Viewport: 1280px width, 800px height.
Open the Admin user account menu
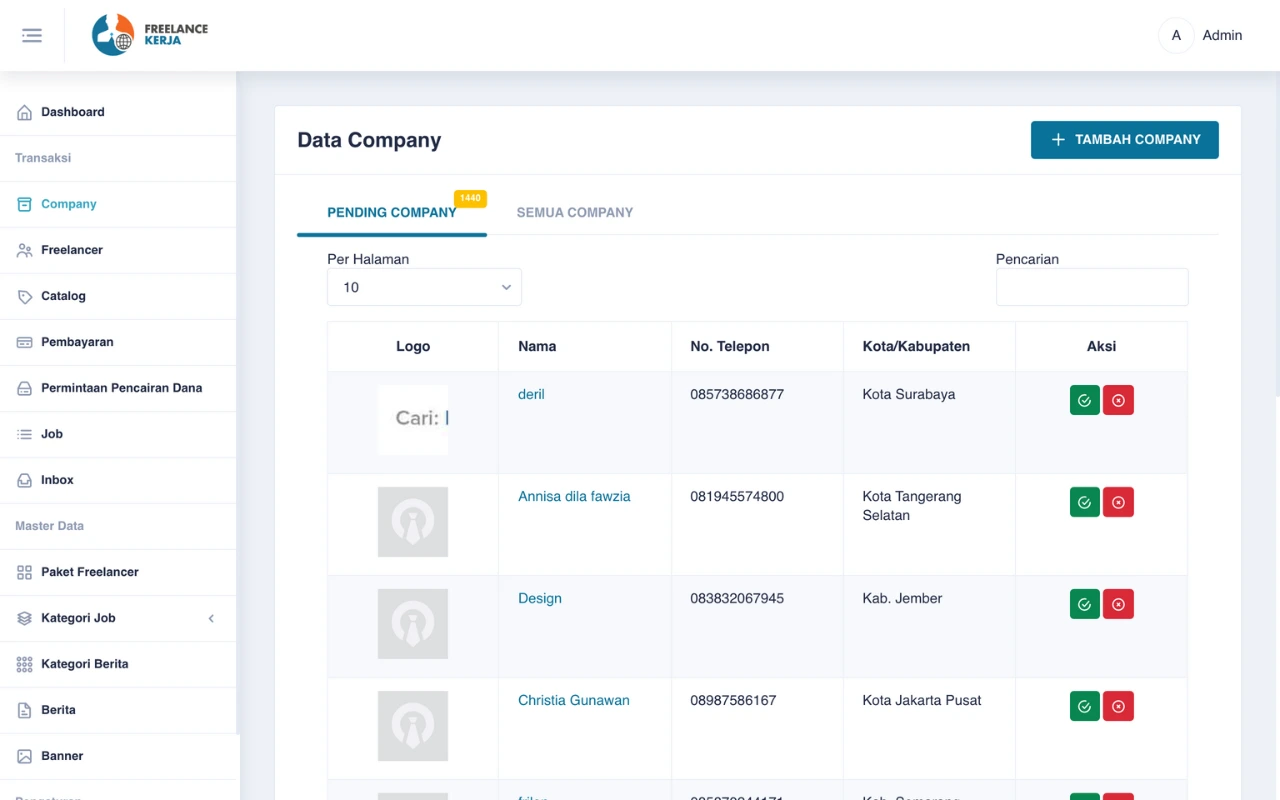(x=1200, y=36)
